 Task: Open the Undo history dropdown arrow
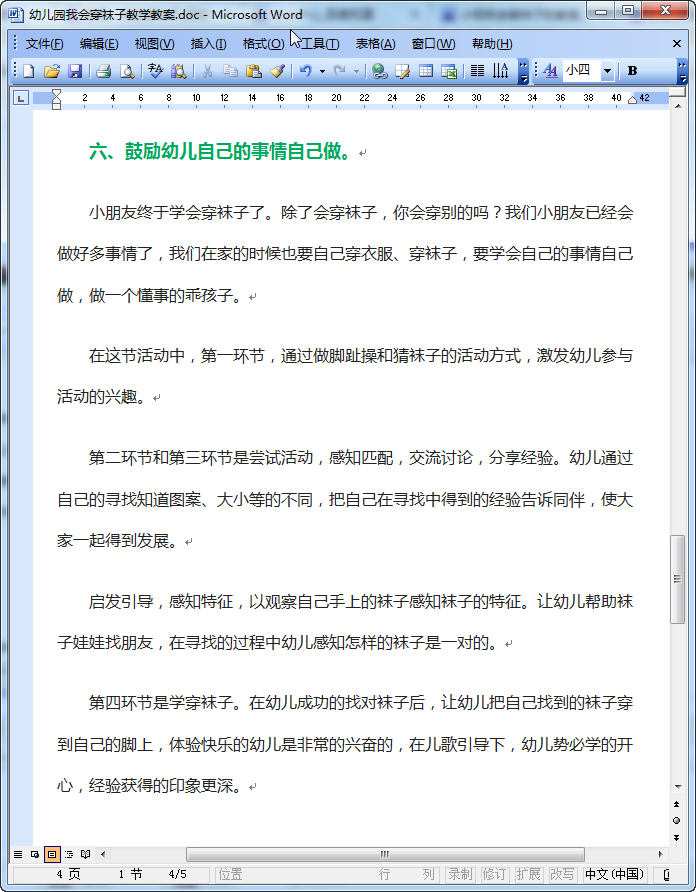coord(322,71)
